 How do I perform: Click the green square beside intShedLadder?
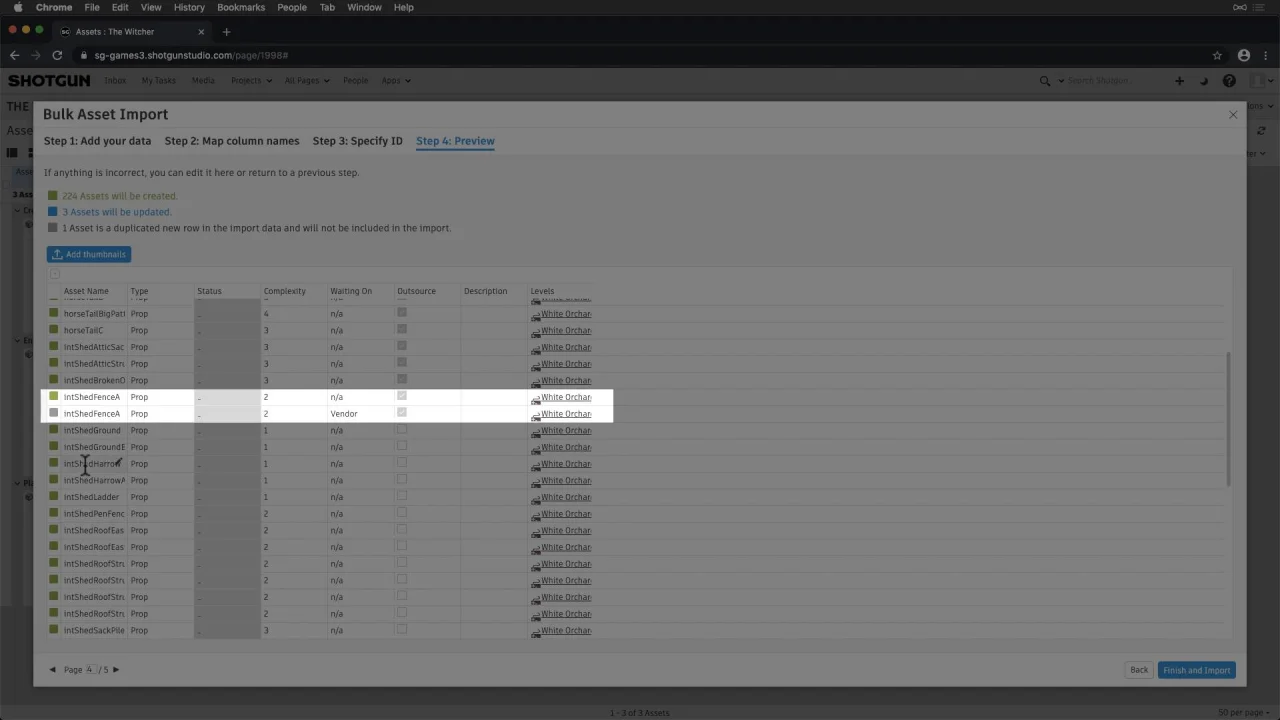pyautogui.click(x=54, y=497)
